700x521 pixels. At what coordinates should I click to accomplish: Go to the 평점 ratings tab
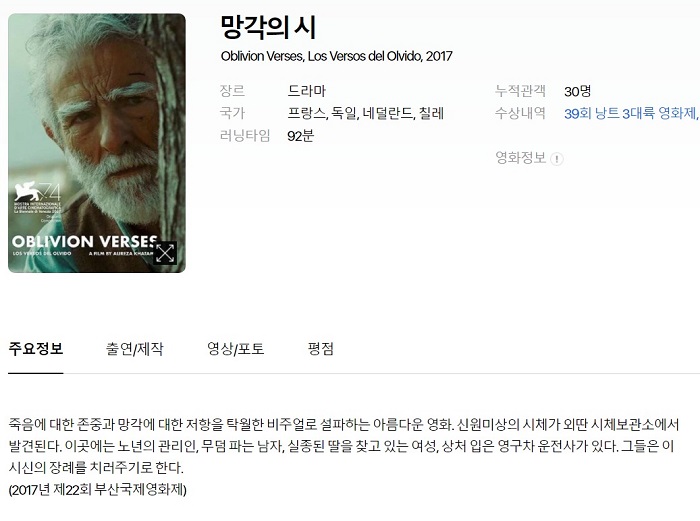pos(321,349)
